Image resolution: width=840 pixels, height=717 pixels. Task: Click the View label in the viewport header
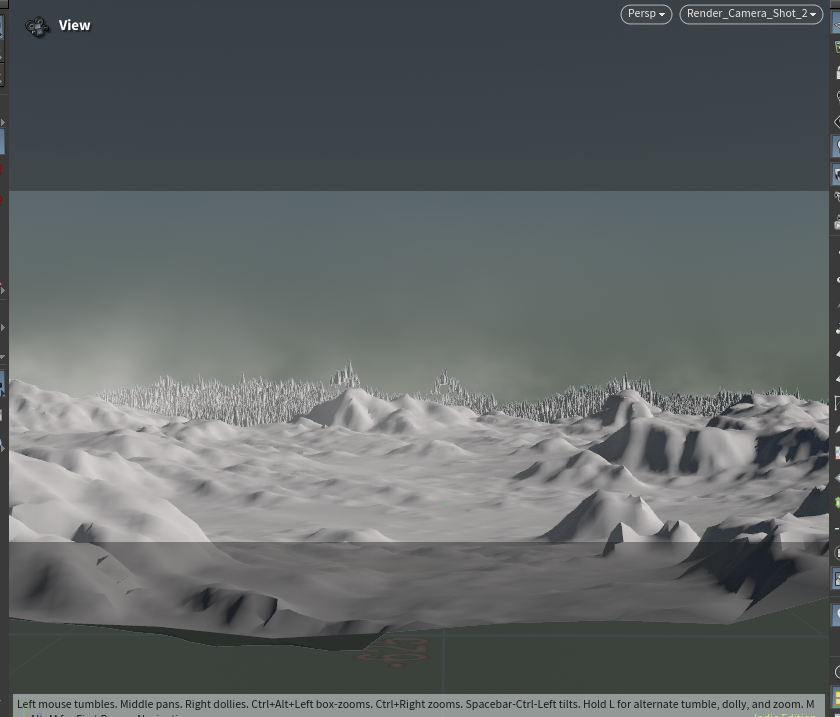74,26
